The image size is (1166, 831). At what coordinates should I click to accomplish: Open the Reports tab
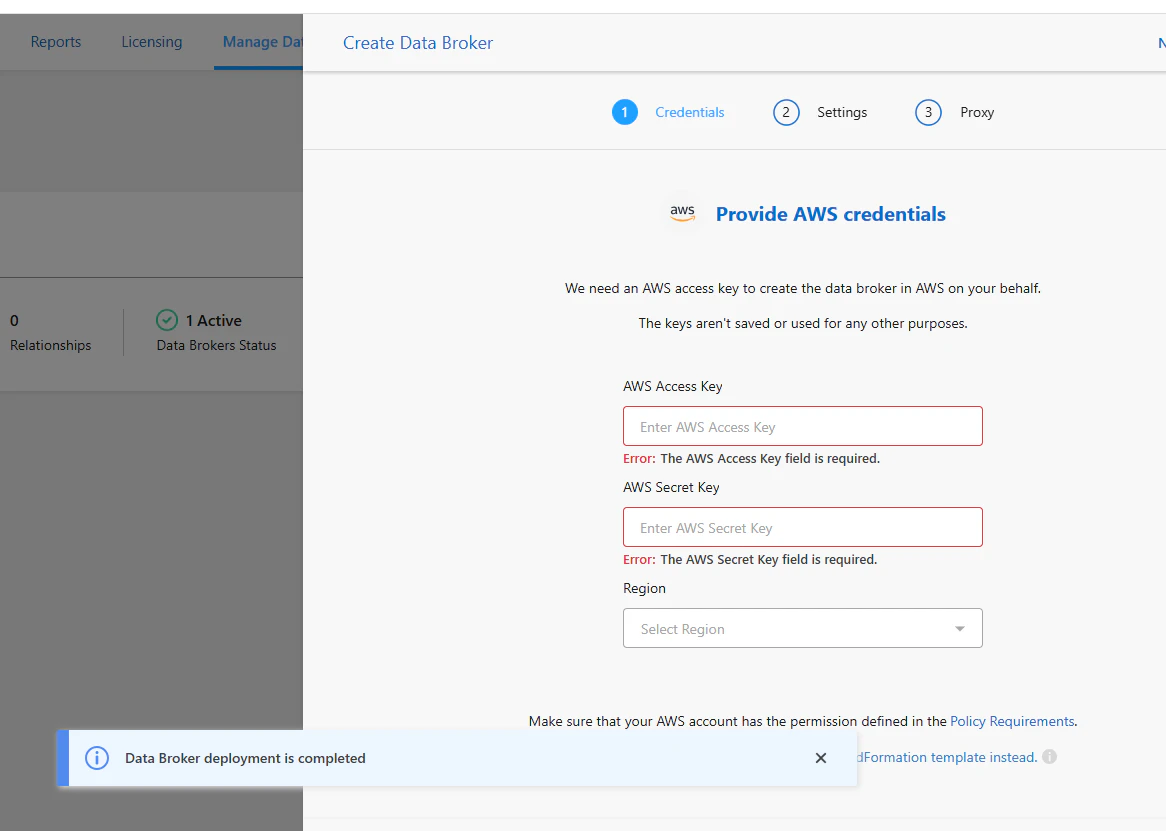(x=56, y=42)
